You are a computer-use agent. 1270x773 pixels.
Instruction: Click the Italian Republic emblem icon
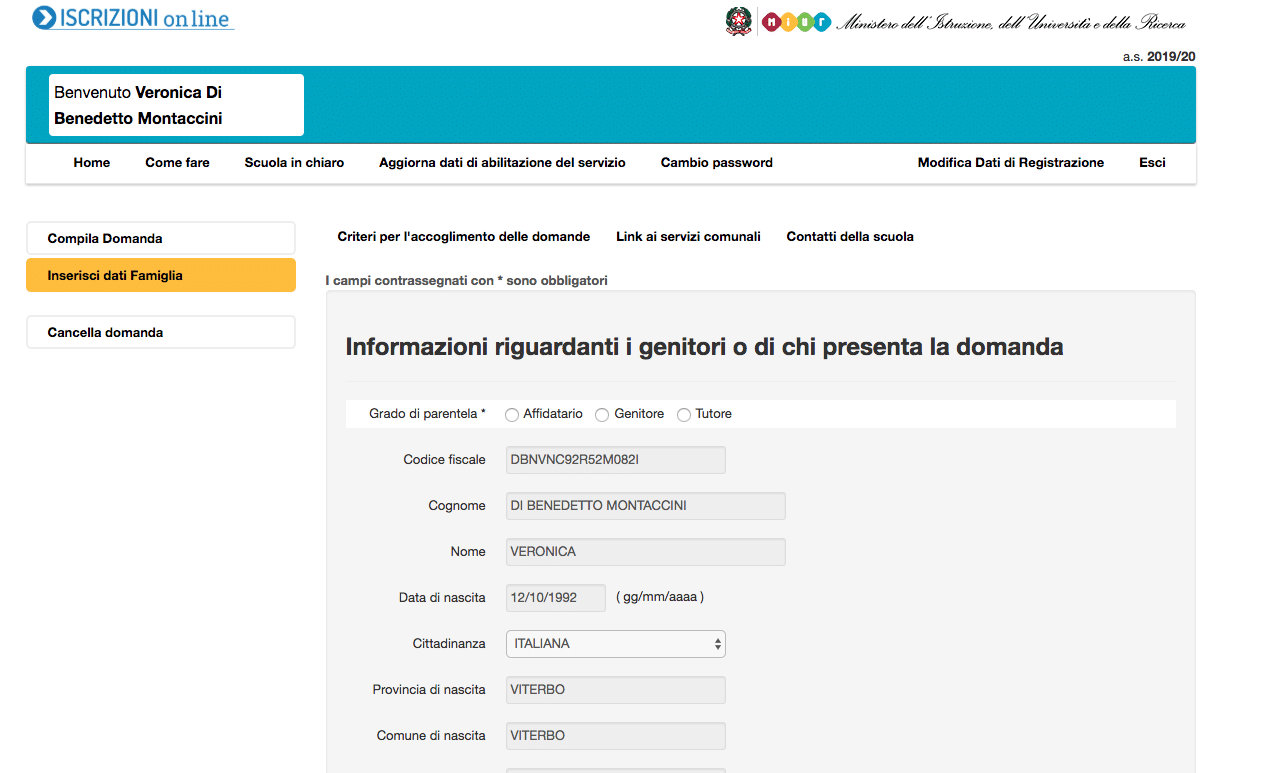click(739, 21)
